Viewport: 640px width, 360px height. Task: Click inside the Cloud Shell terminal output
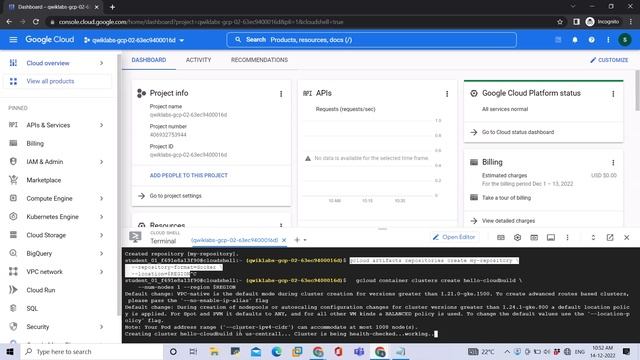(x=380, y=295)
